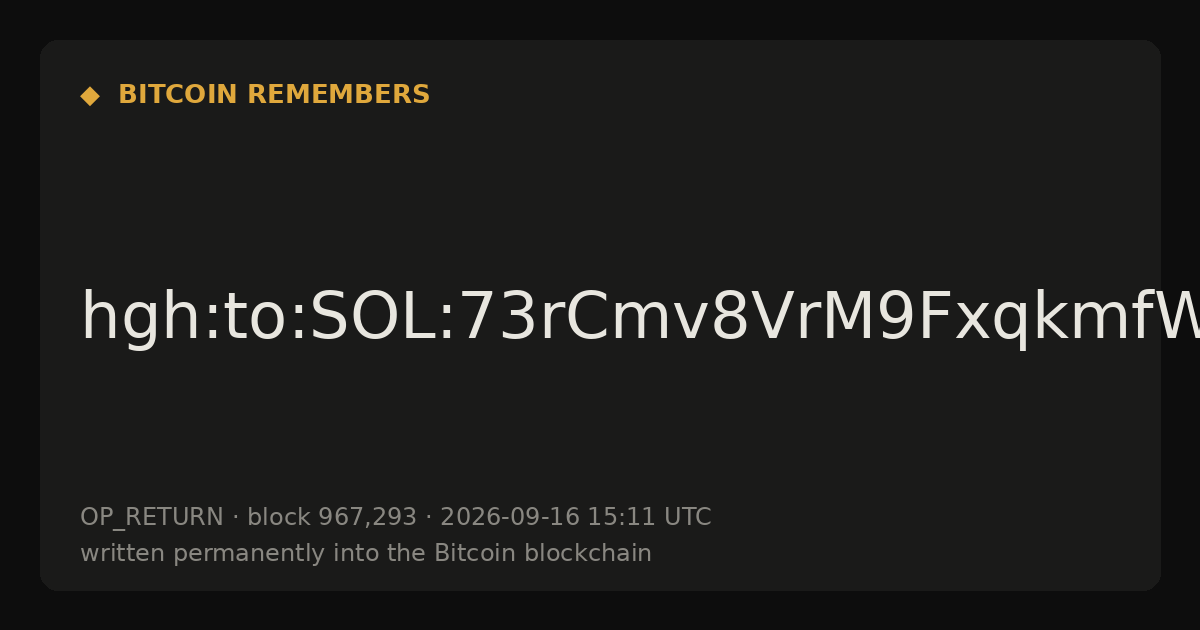Click the Bitcoin blockchain phrase
Image resolution: width=1200 pixels, height=630 pixels.
pyautogui.click(x=543, y=553)
